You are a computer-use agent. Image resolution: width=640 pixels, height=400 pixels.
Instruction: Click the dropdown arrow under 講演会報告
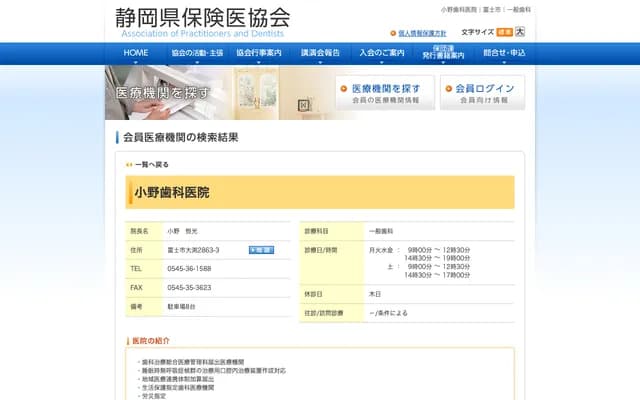(x=320, y=62)
